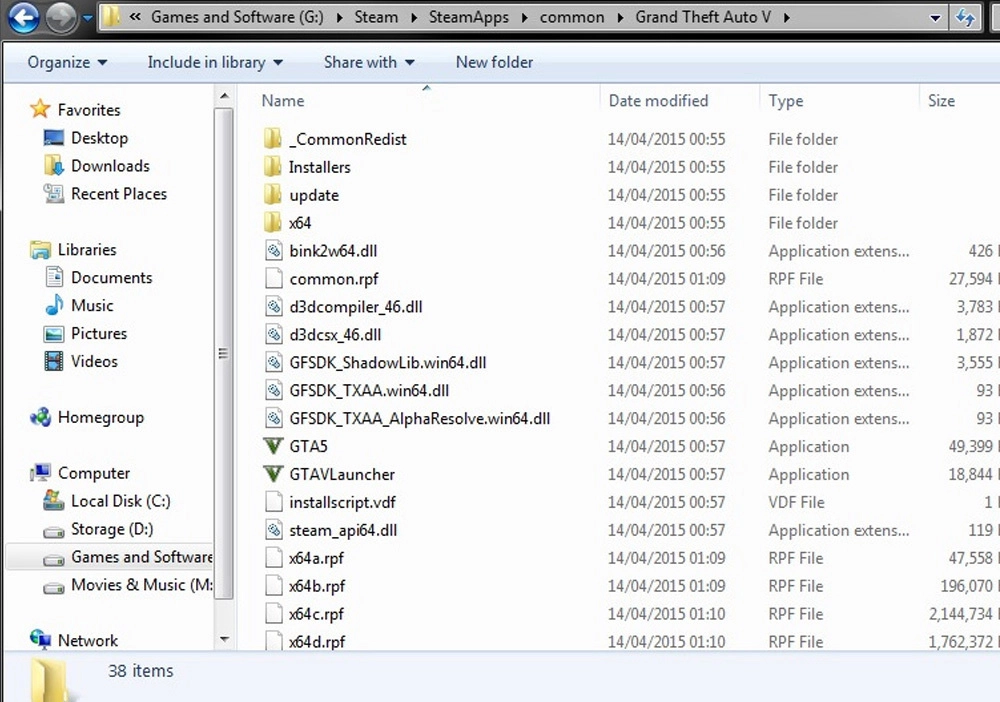This screenshot has height=702, width=1000.
Task: Click the grey Forward navigation arrow
Action: click(x=61, y=17)
